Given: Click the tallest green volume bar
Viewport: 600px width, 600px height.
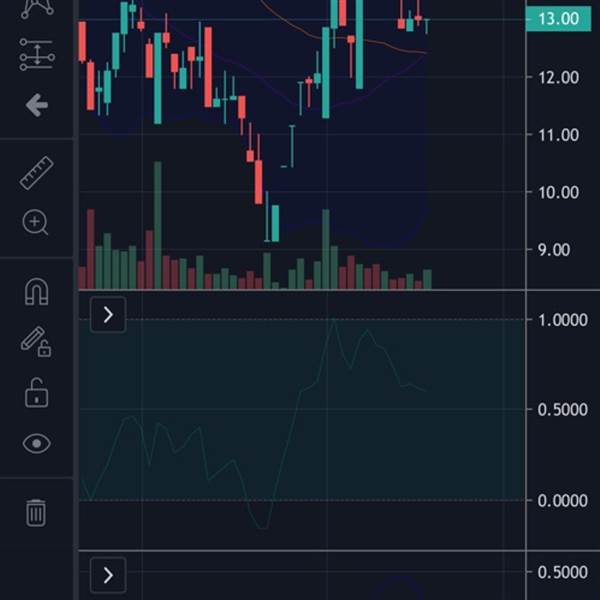Looking at the screenshot, I should [x=158, y=225].
